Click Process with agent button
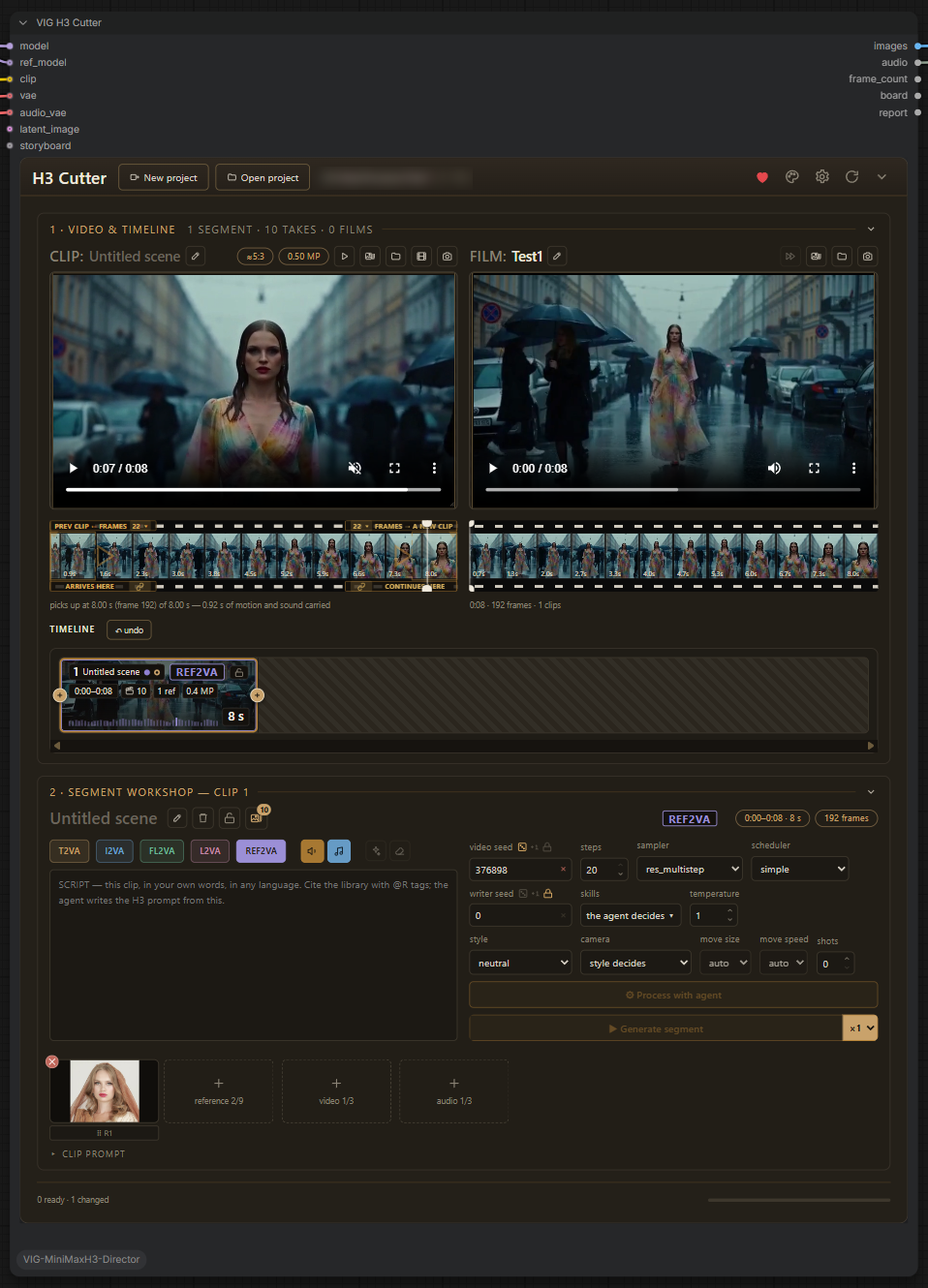The height and width of the screenshot is (1288, 928). tap(673, 995)
